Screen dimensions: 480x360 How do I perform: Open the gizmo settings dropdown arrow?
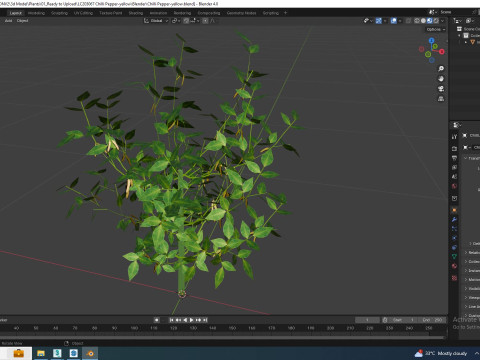pyautogui.click(x=385, y=21)
